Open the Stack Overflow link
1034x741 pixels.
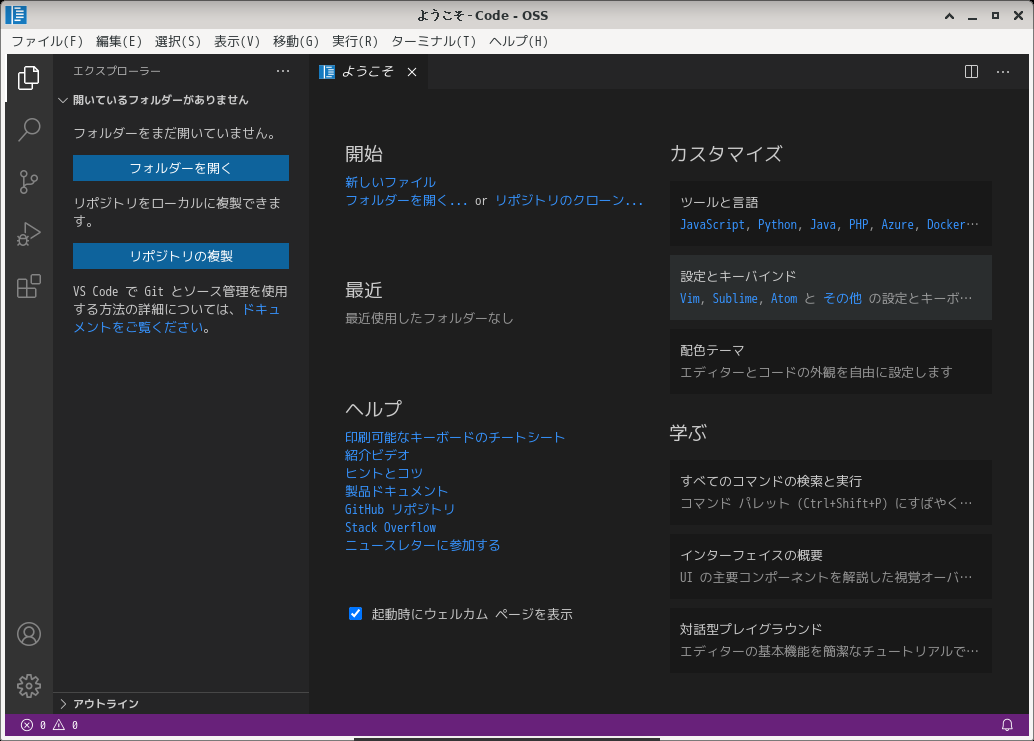[390, 527]
